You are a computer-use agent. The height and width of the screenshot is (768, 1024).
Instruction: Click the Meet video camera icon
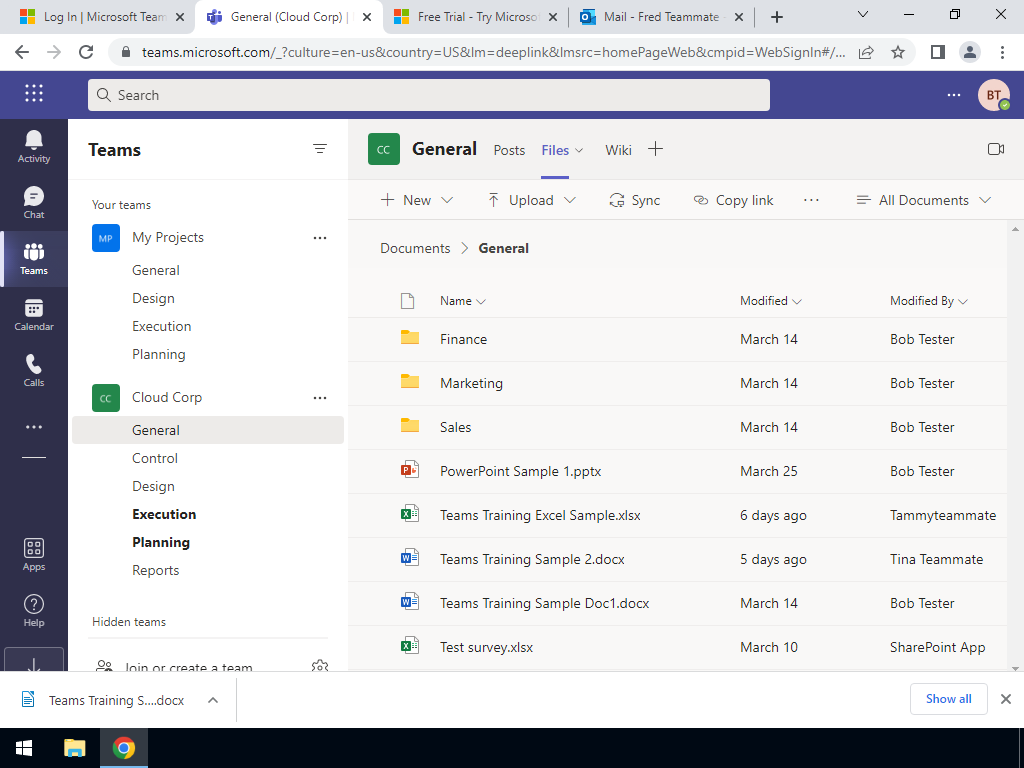point(995,150)
